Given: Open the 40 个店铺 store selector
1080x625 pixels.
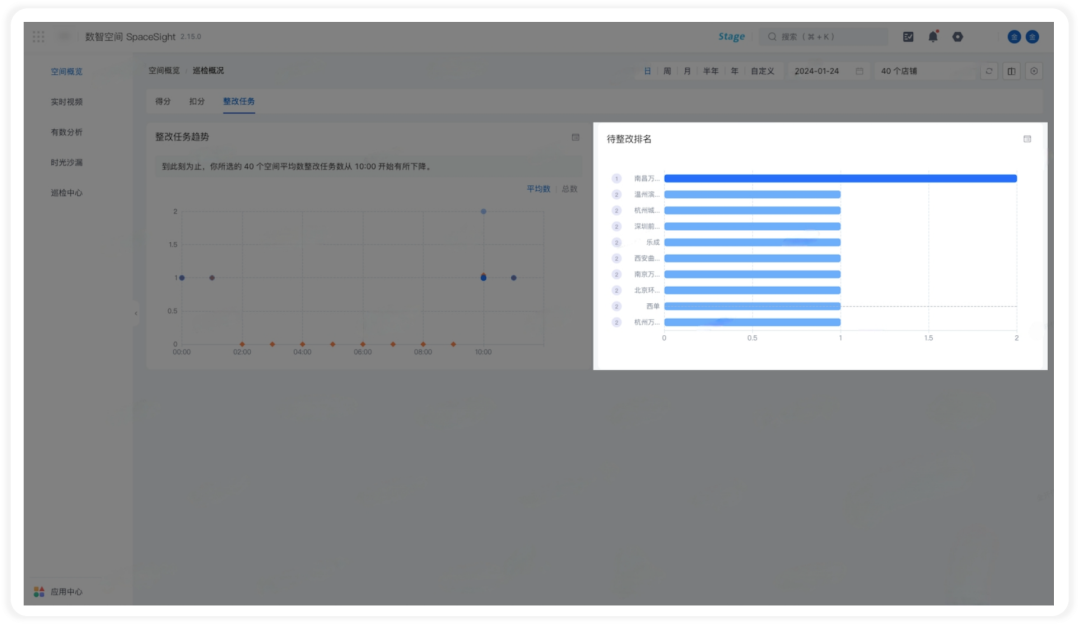Looking at the screenshot, I should point(925,71).
